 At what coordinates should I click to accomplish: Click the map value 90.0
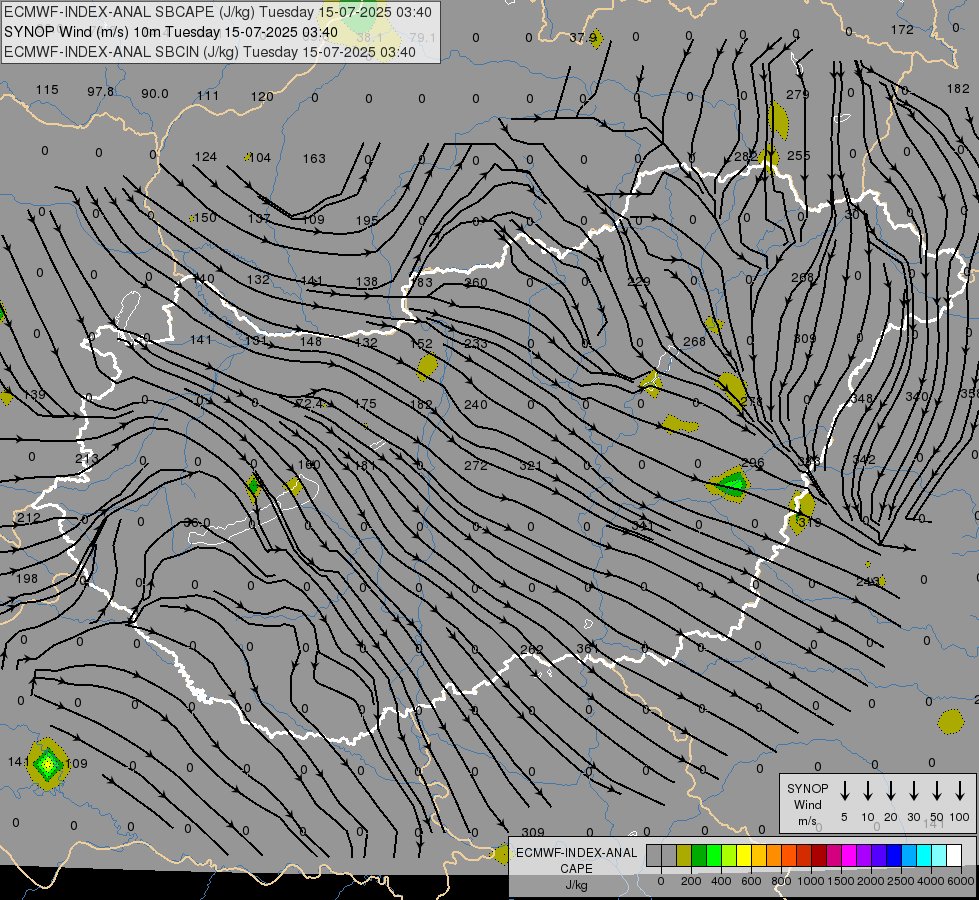point(155,94)
